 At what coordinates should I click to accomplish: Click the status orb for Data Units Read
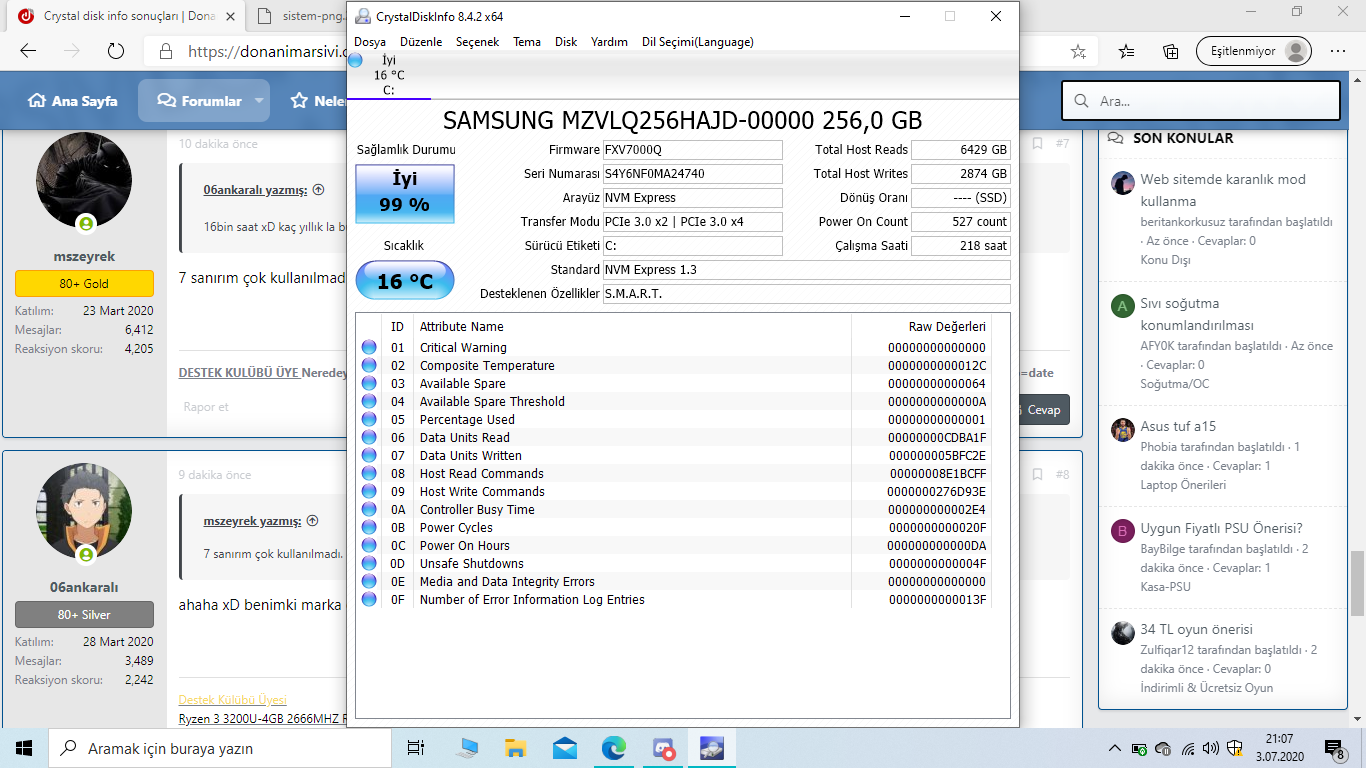click(370, 438)
